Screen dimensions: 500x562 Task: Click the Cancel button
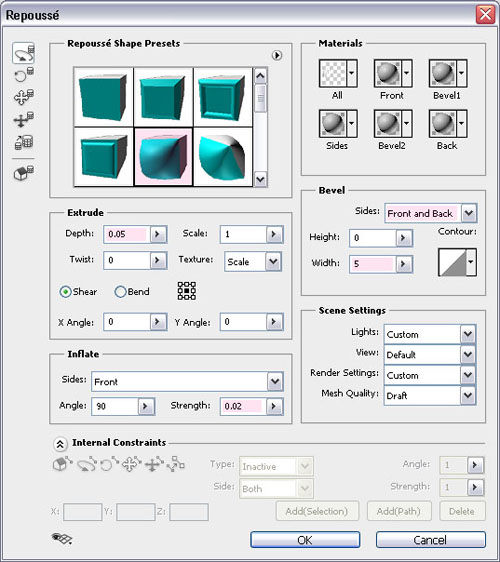[x=430, y=539]
